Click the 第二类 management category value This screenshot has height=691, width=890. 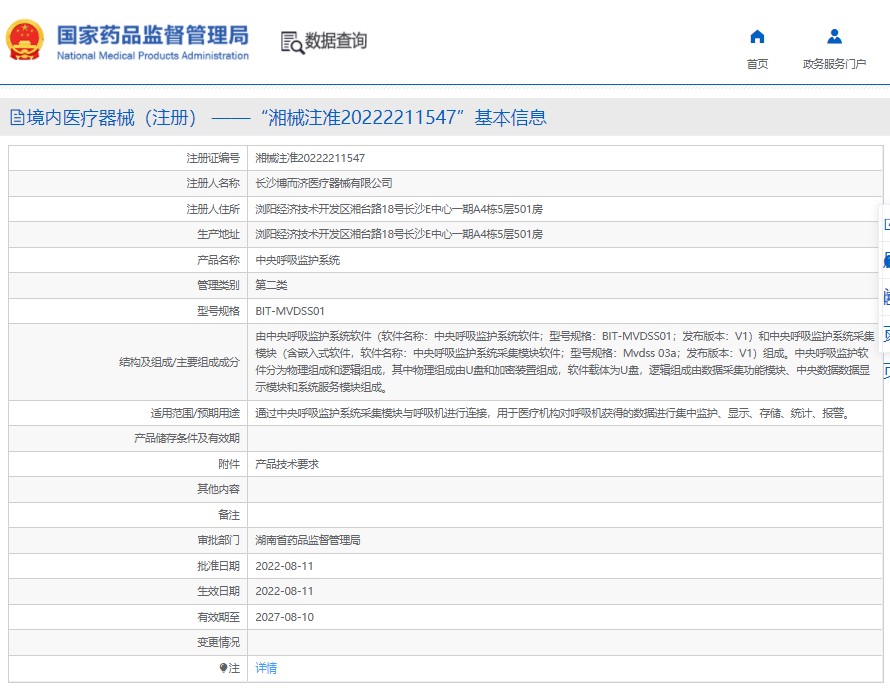click(271, 285)
